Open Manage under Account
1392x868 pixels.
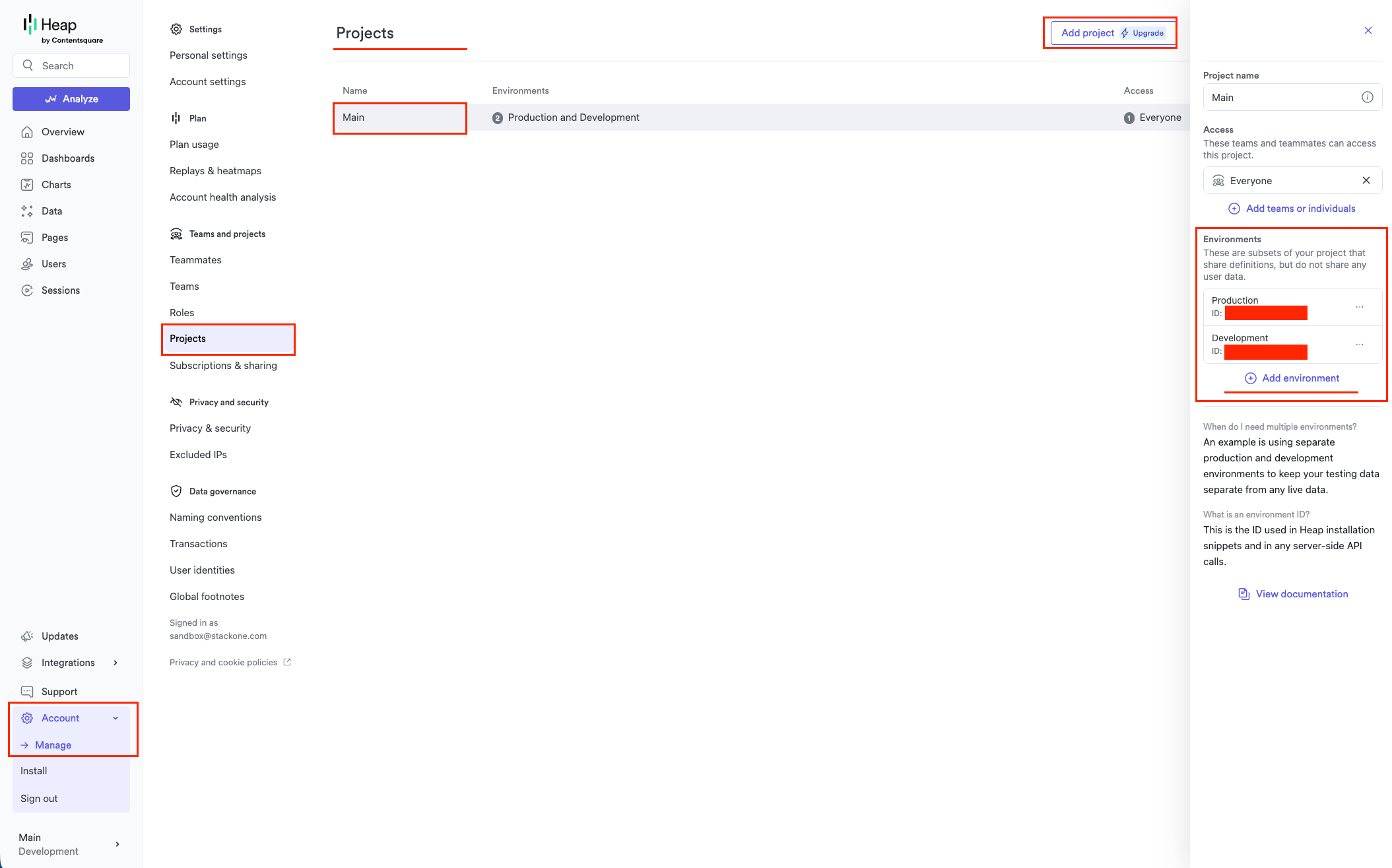[53, 745]
